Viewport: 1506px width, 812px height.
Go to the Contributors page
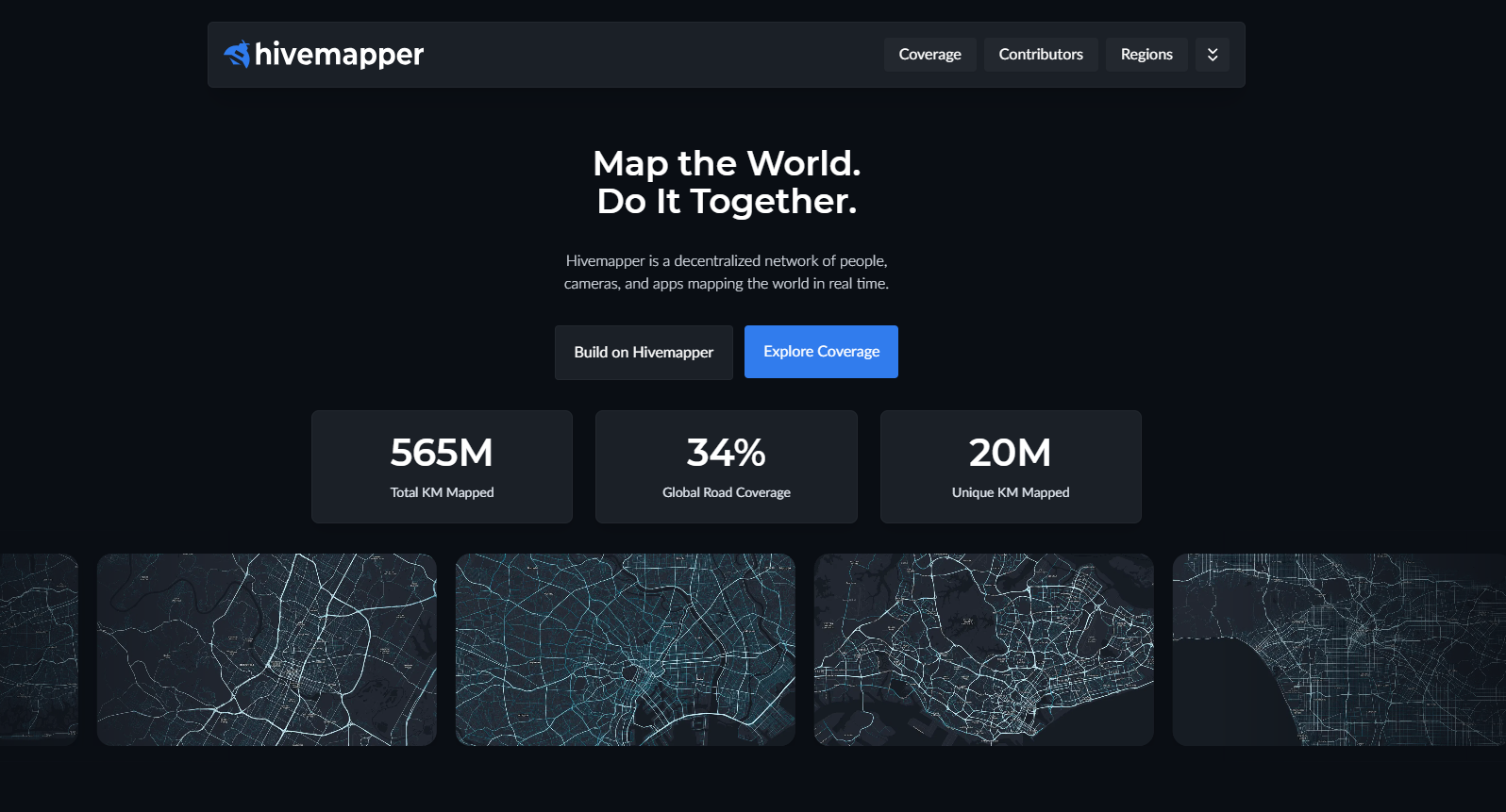(1040, 55)
